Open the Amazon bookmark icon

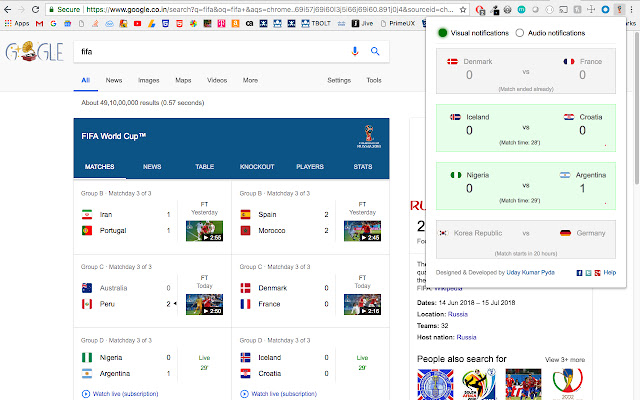pyautogui.click(x=236, y=24)
